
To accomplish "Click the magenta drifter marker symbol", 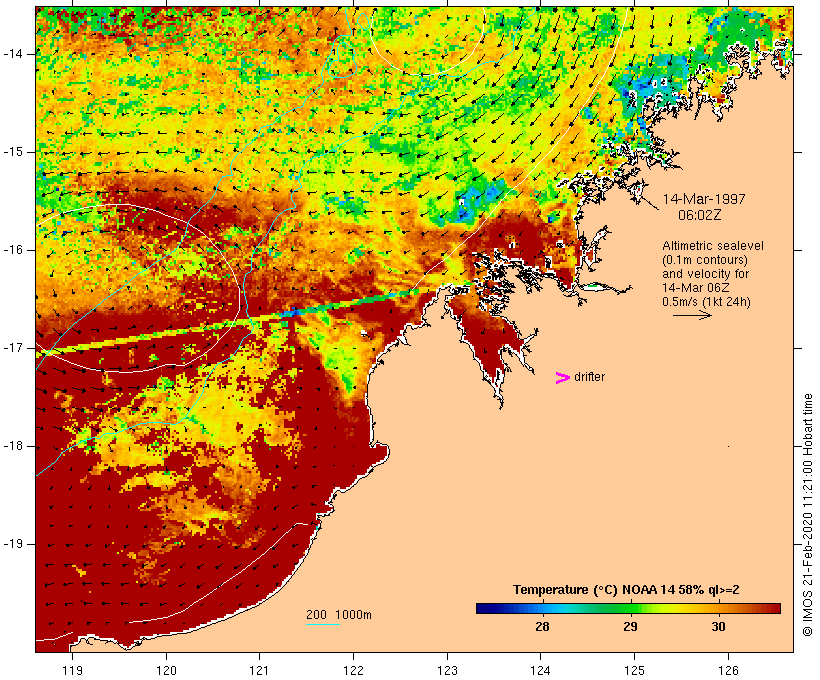I will coord(562,378).
